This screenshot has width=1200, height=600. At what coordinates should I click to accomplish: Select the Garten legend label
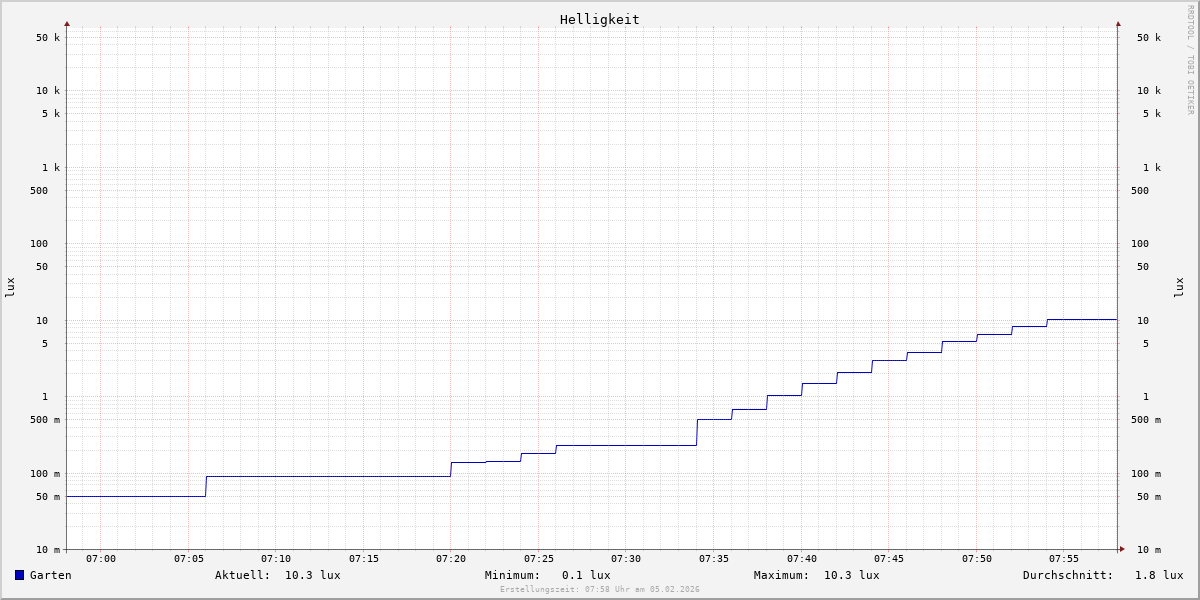coord(50,575)
